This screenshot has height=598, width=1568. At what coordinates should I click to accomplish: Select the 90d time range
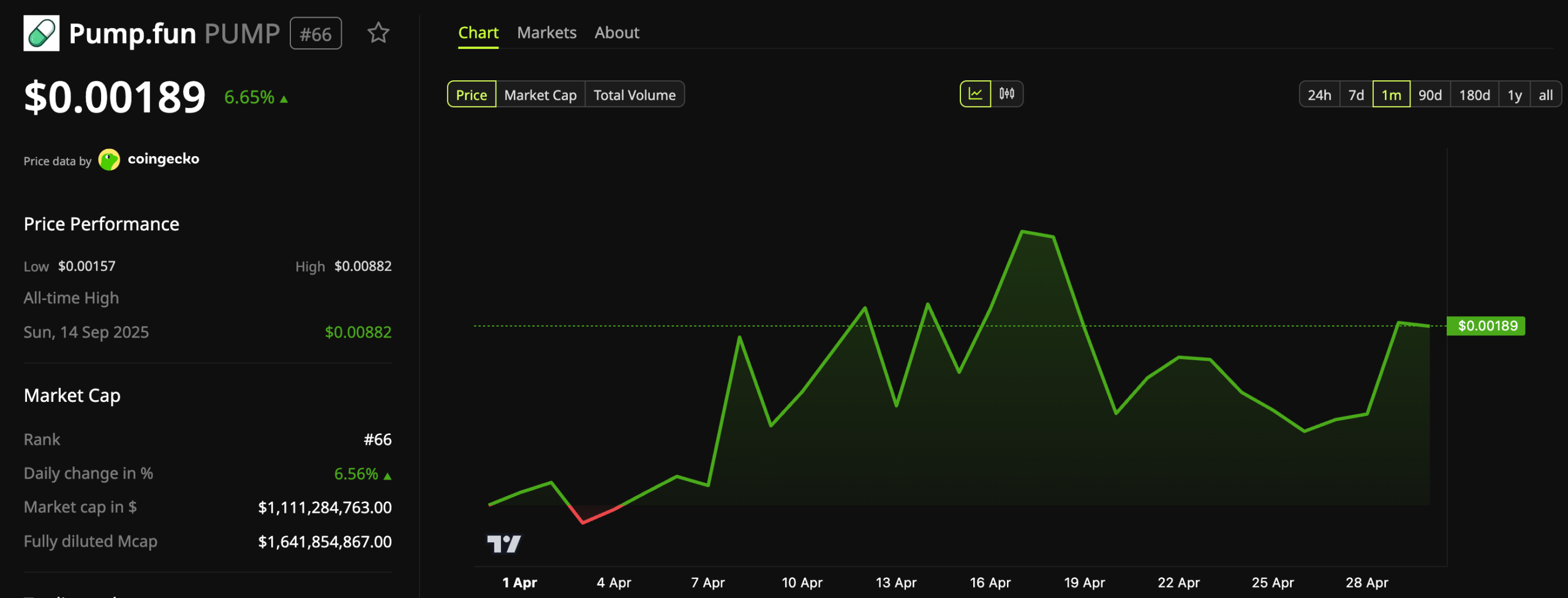[1430, 94]
